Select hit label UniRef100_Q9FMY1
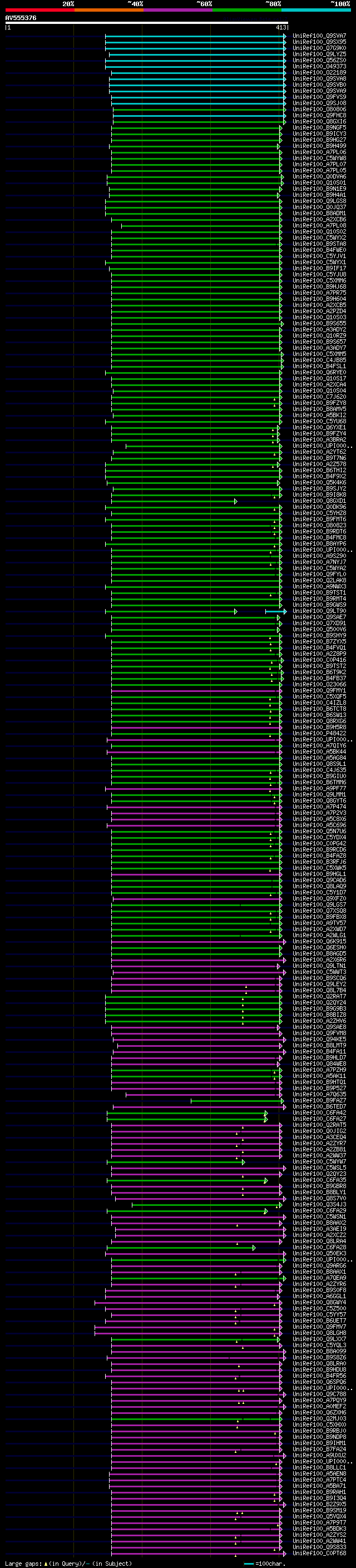This screenshot has height=1568, width=356. pos(319,691)
